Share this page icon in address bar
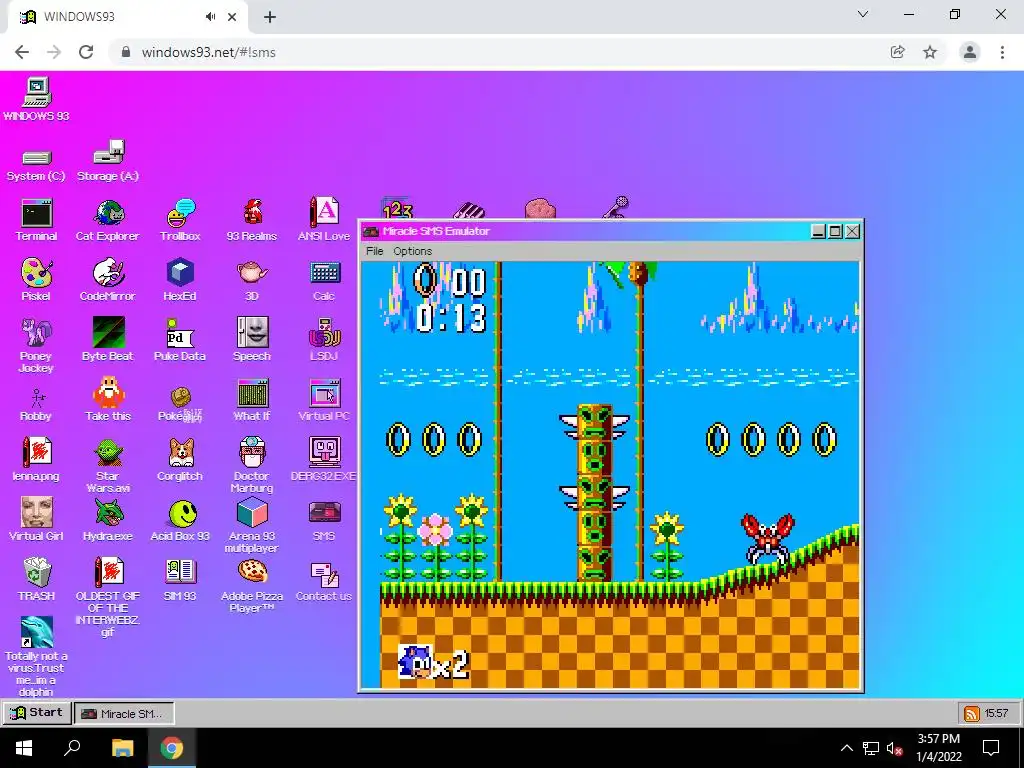The height and width of the screenshot is (768, 1024). (897, 52)
